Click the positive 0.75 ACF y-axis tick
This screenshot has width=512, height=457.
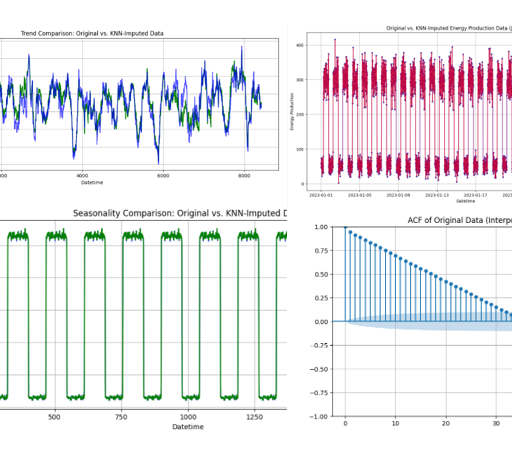tap(321, 251)
